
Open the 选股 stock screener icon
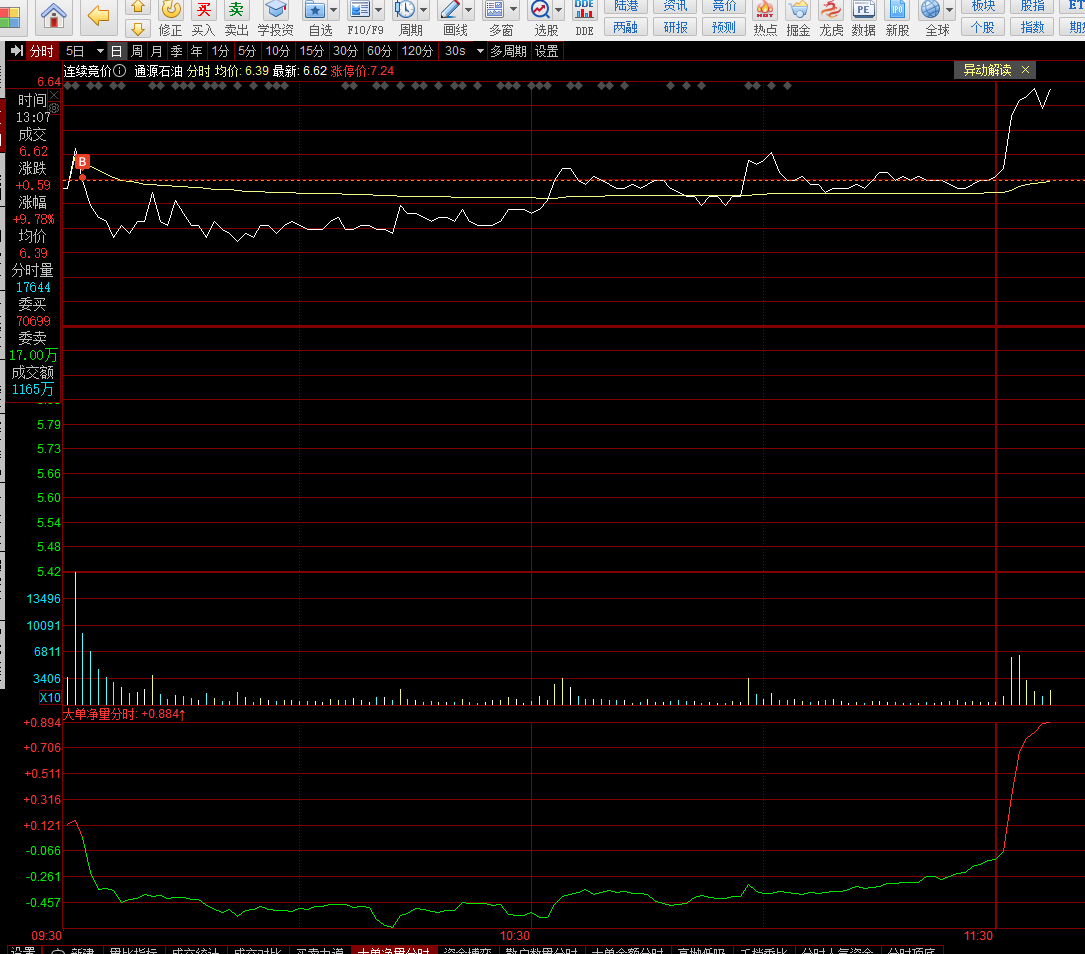[540, 18]
